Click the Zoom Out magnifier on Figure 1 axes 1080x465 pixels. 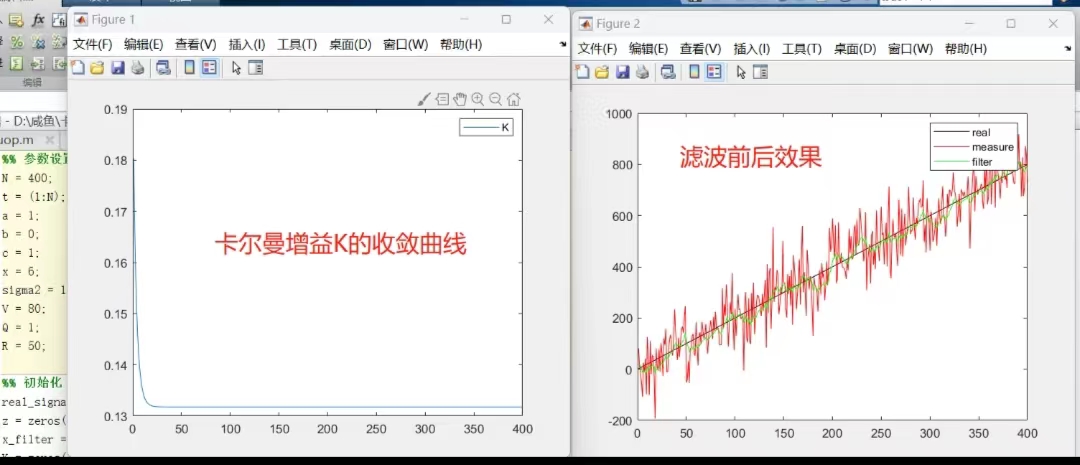tap(495, 98)
